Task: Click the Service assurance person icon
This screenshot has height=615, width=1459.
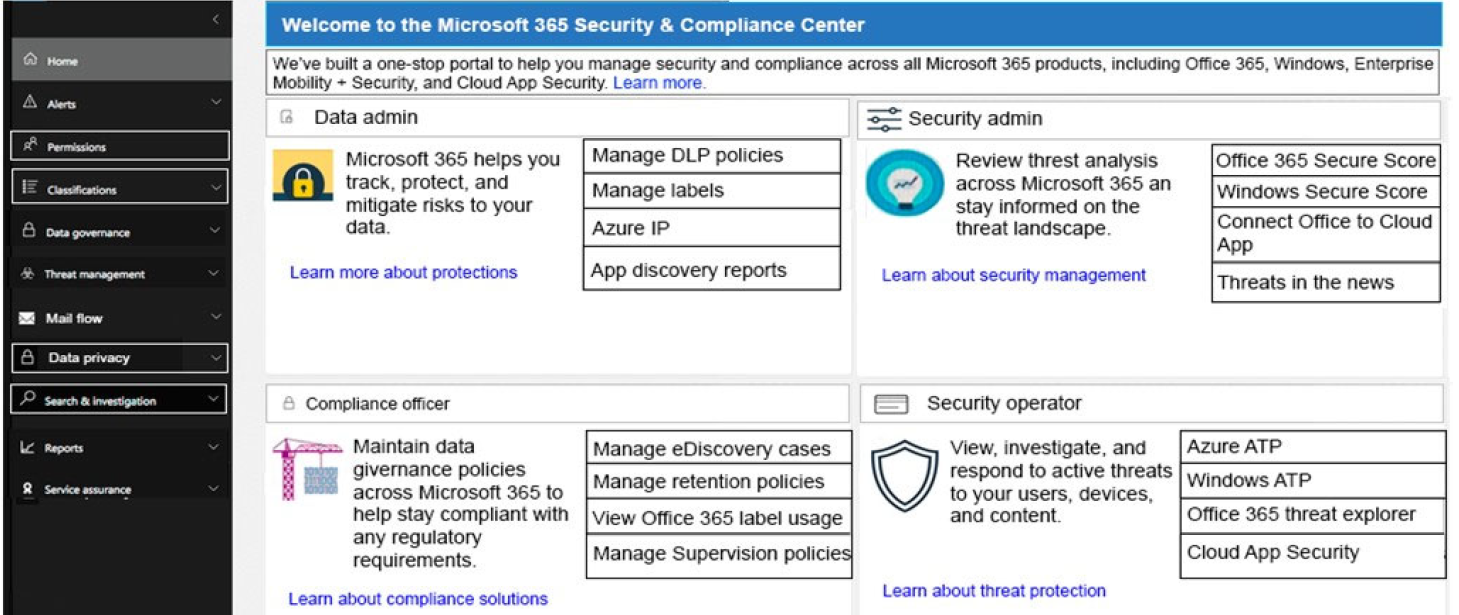Action: pos(28,489)
